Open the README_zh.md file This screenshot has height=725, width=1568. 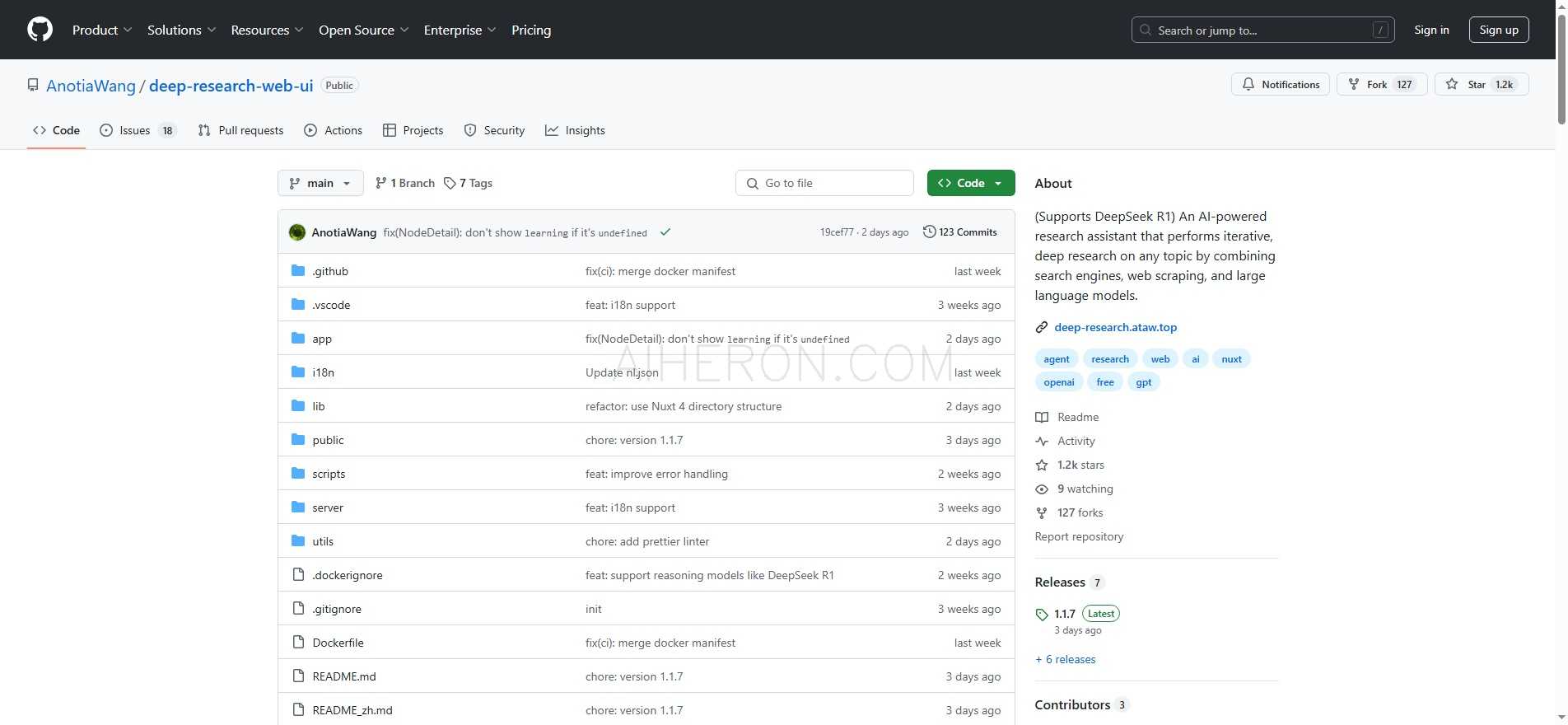[352, 710]
